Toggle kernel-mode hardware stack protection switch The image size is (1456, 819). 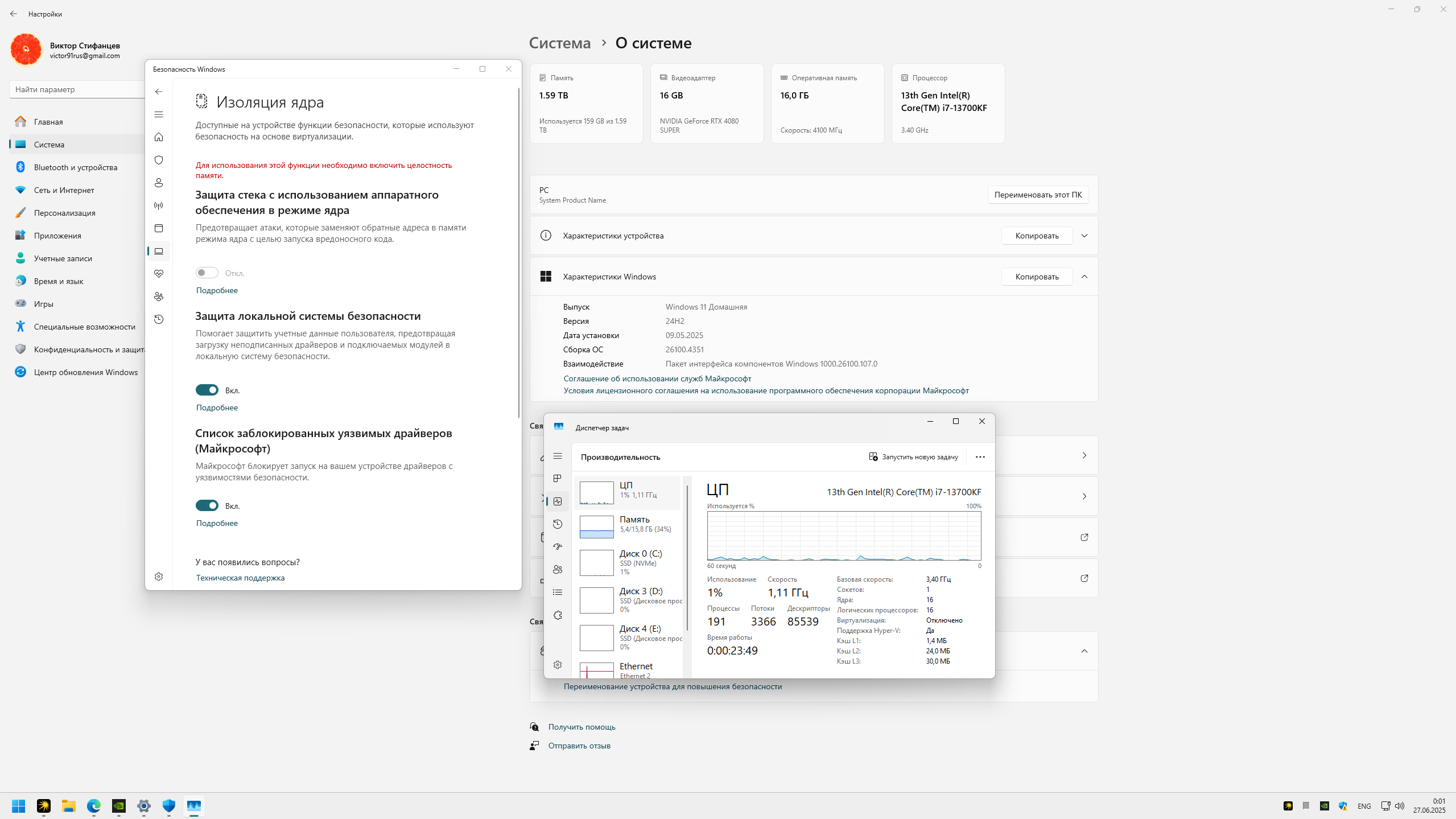[x=207, y=273]
